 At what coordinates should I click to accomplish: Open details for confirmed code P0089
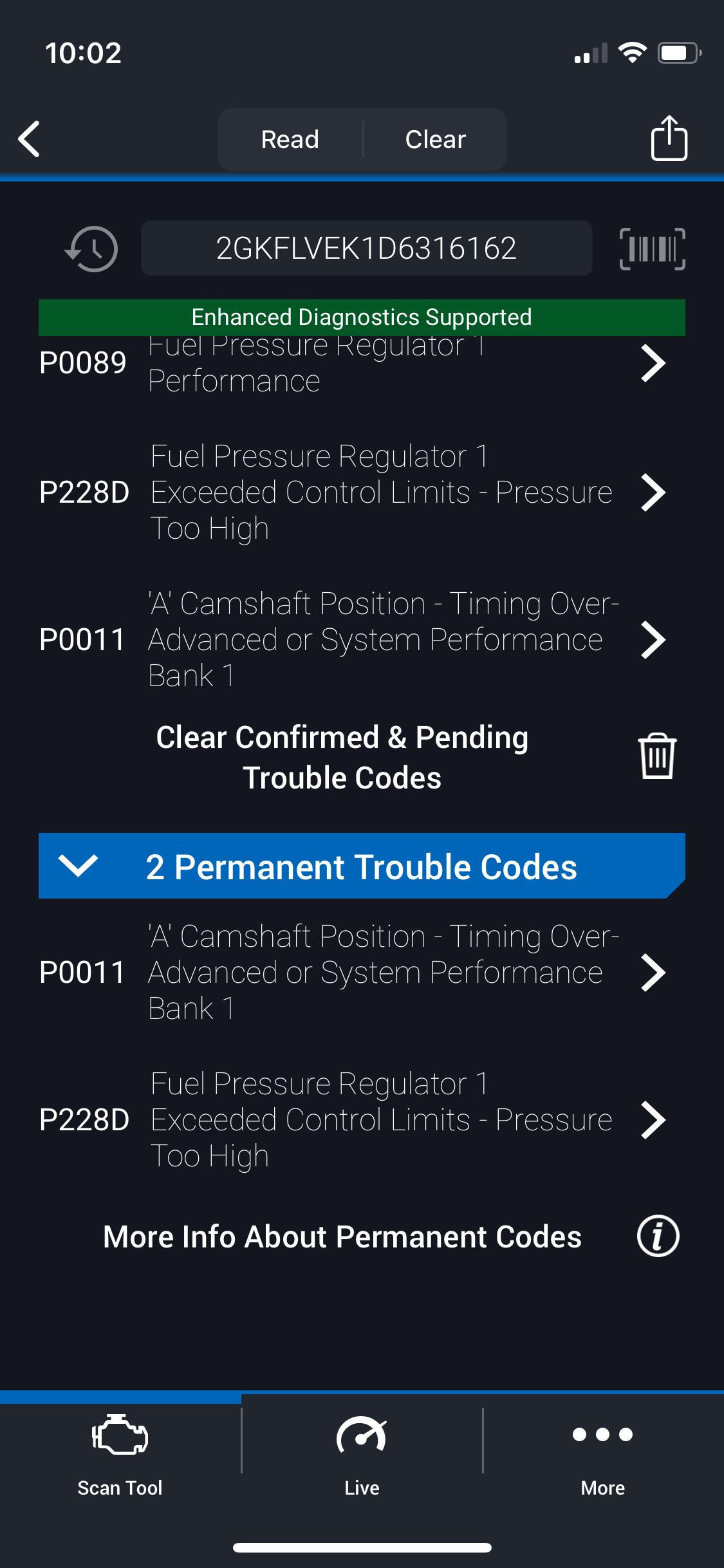point(653,364)
